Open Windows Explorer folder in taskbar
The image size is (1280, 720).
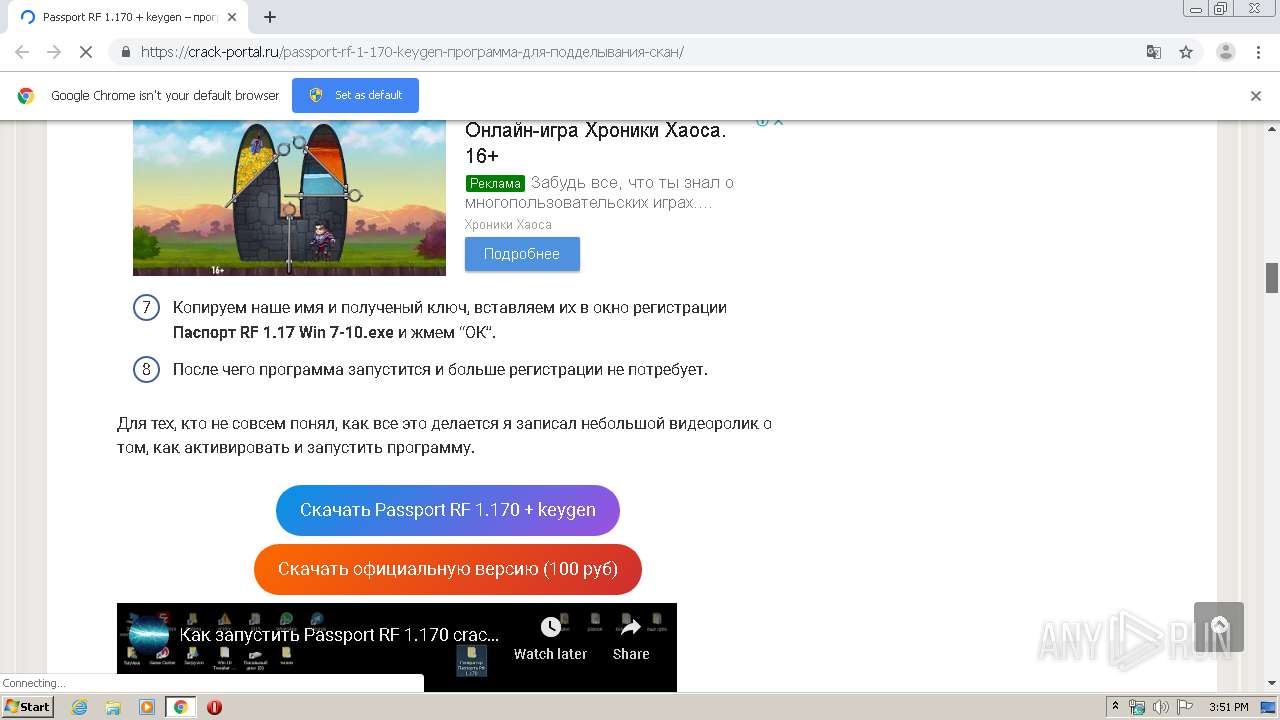[113, 707]
